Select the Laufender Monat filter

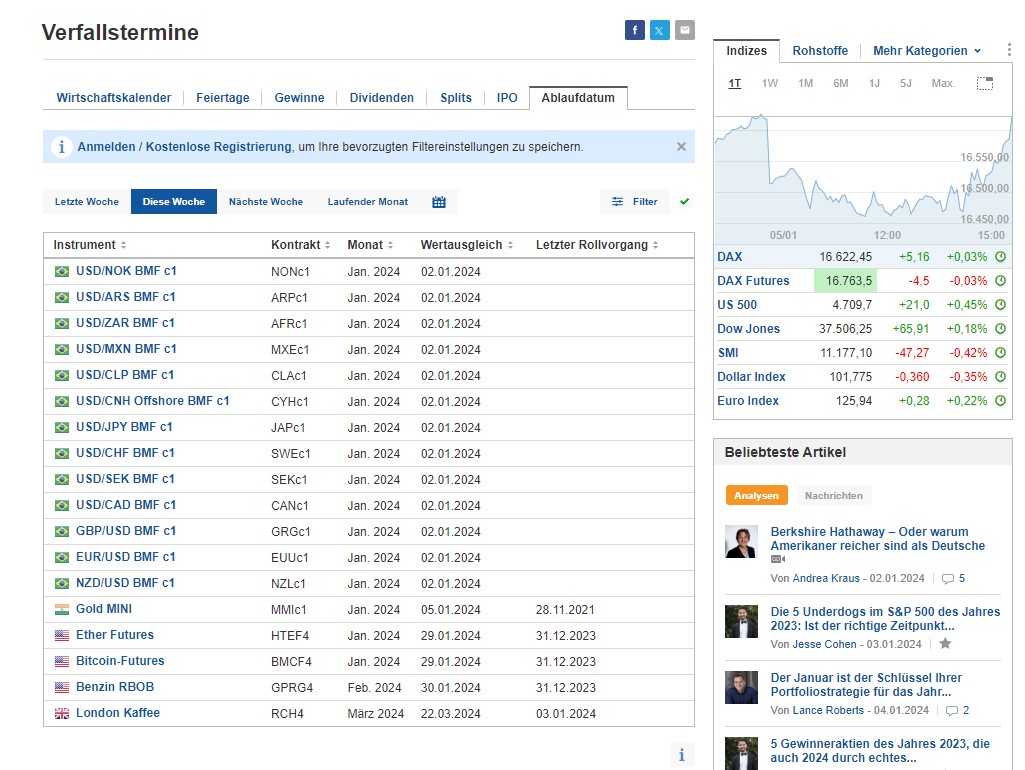[368, 202]
